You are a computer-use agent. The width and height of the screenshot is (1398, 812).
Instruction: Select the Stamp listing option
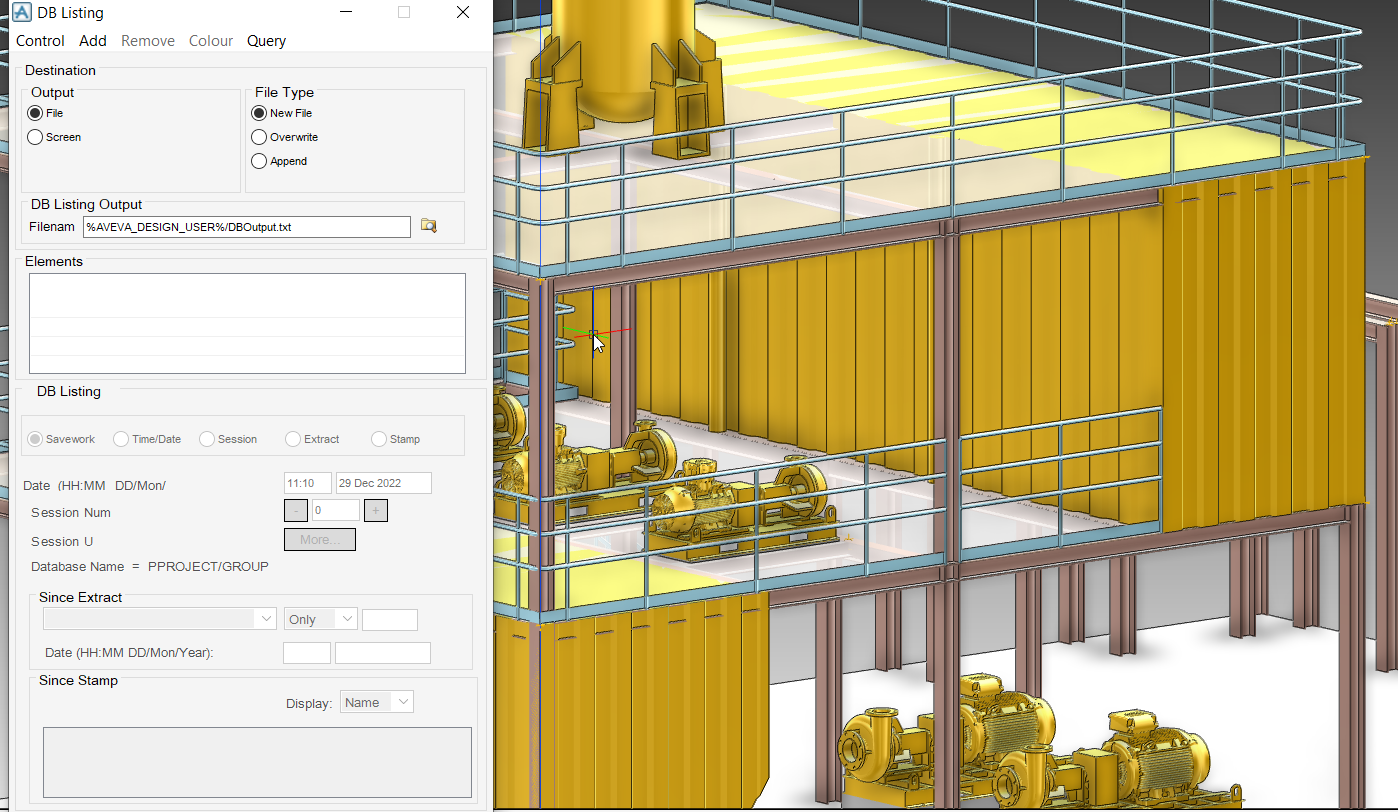click(379, 439)
